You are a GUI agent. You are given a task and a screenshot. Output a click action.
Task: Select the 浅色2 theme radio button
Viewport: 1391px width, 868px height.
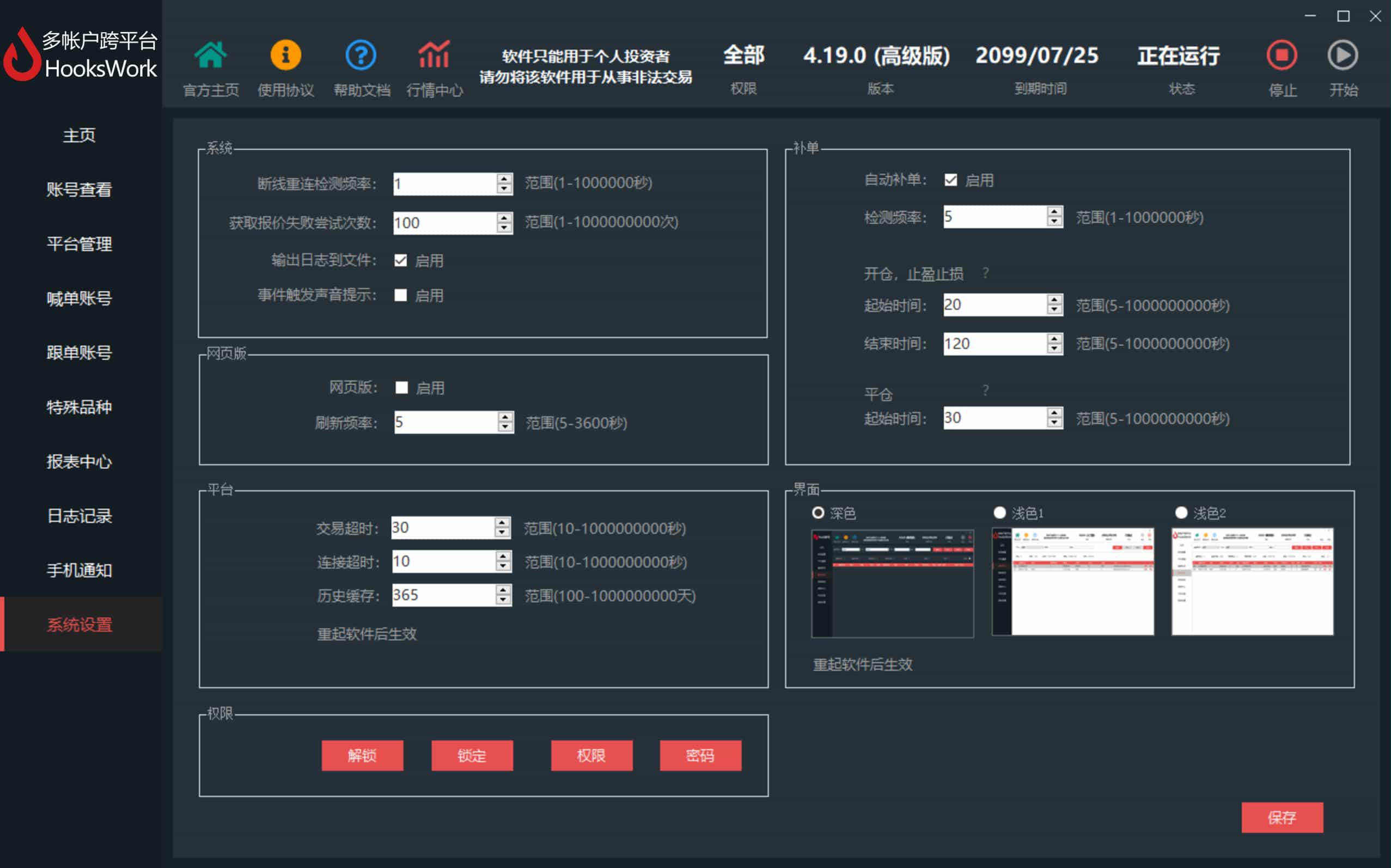1181,512
